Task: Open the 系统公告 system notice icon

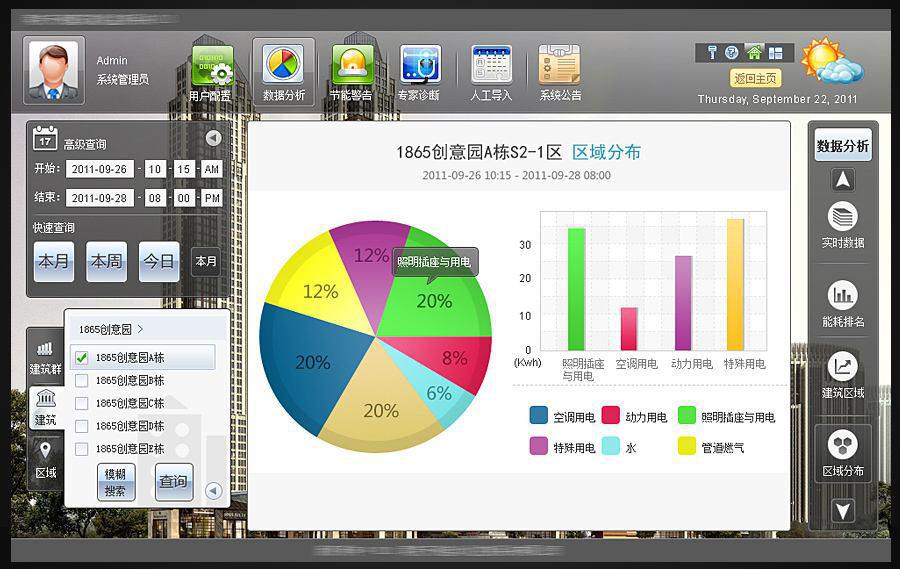Action: tap(560, 66)
